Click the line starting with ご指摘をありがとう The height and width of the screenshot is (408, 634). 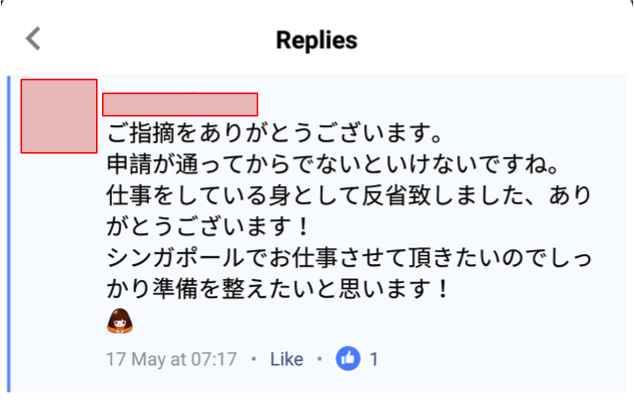coord(273,133)
